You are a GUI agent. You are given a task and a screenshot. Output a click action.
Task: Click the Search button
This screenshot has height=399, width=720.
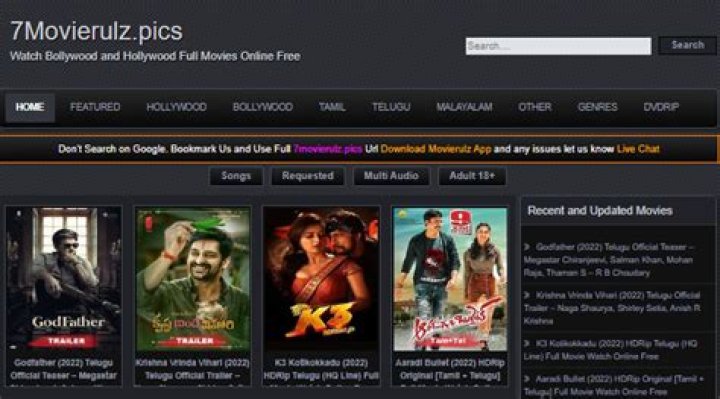pos(687,45)
